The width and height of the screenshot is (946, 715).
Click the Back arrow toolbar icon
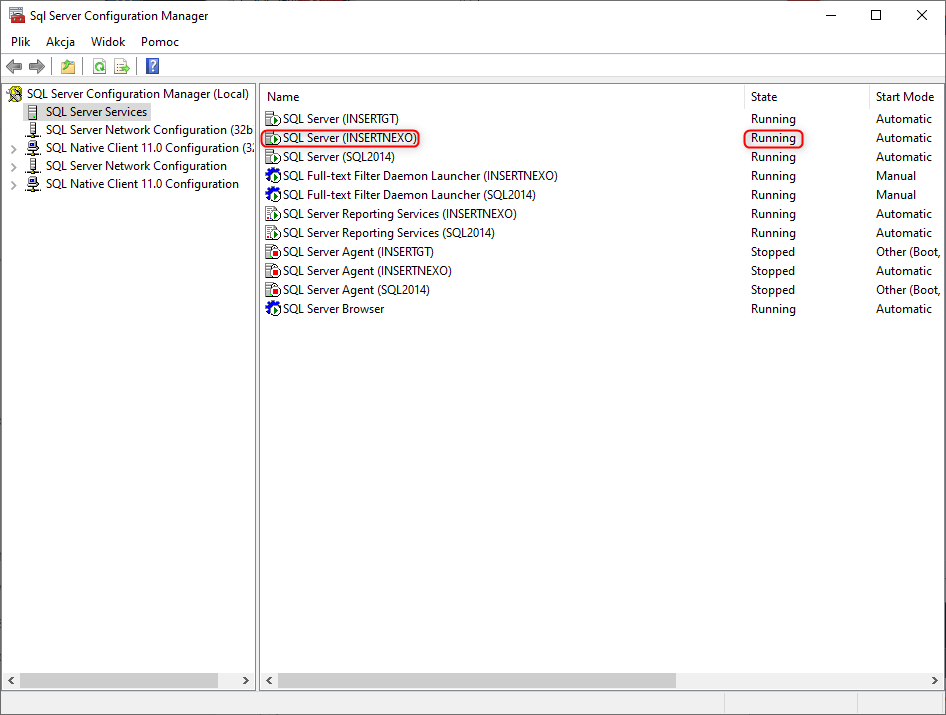(x=14, y=66)
